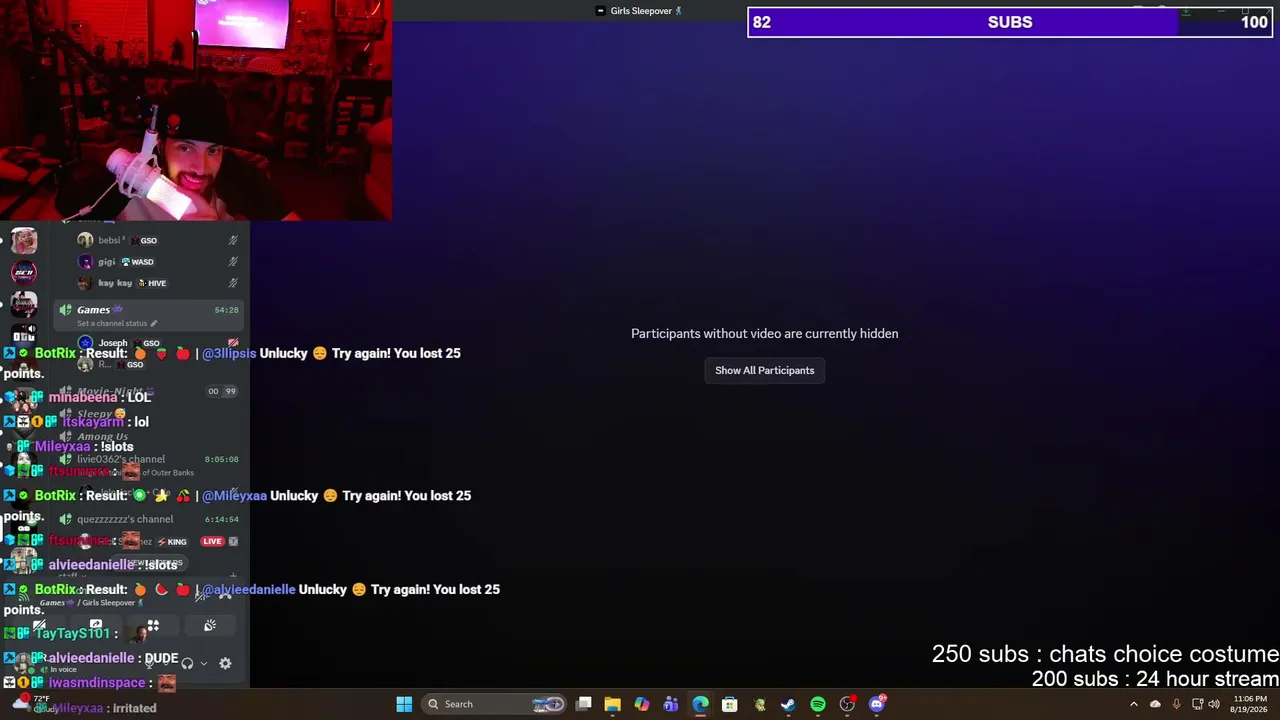This screenshot has width=1280, height=720.
Task: Open Task View from the taskbar
Action: pos(584,704)
